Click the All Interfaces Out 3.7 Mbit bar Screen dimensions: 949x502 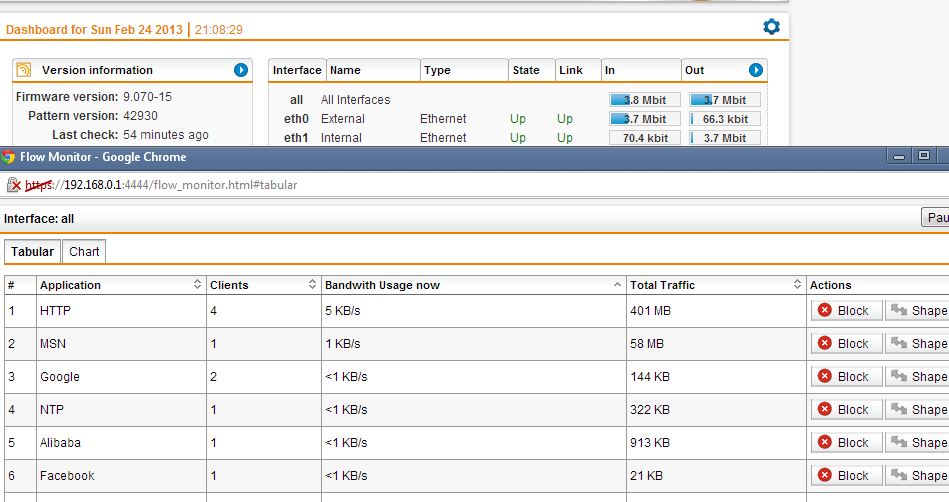pyautogui.click(x=724, y=100)
